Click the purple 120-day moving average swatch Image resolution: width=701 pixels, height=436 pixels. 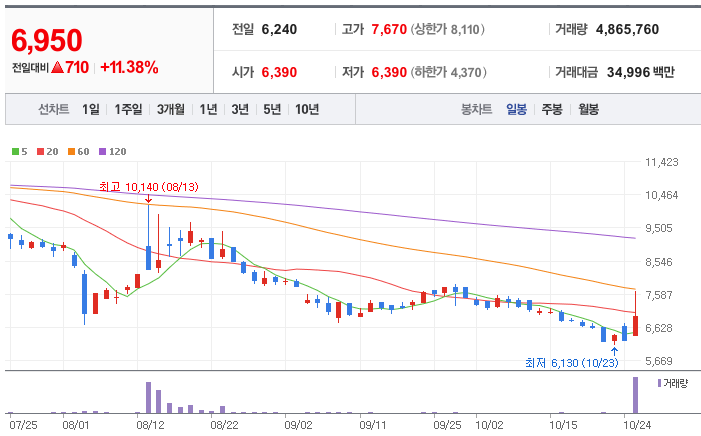[102, 152]
